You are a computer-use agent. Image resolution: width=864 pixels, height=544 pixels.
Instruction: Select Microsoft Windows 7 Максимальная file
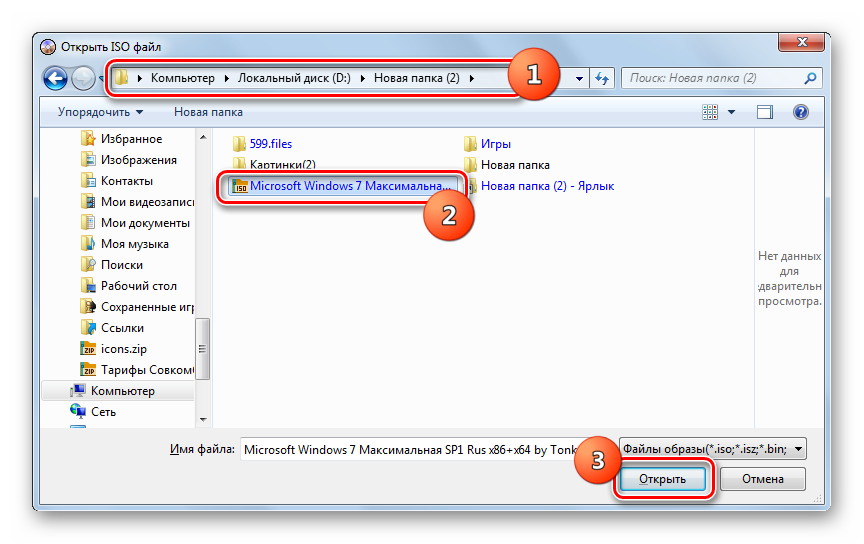coord(343,186)
